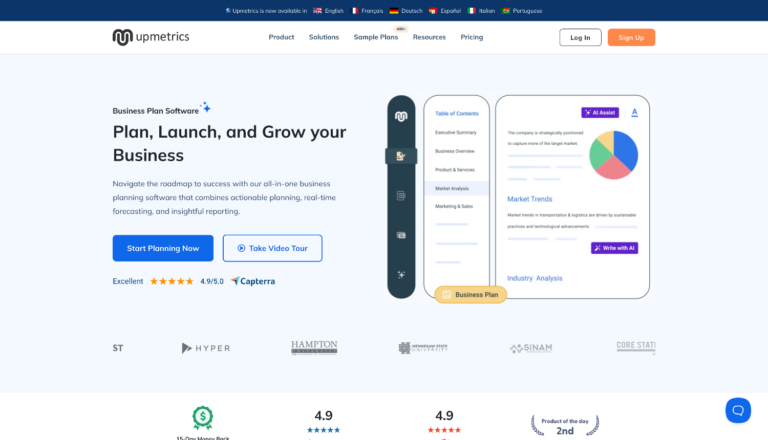Click the AI Assist purple button
Viewport: 768px width, 440px height.
click(600, 113)
